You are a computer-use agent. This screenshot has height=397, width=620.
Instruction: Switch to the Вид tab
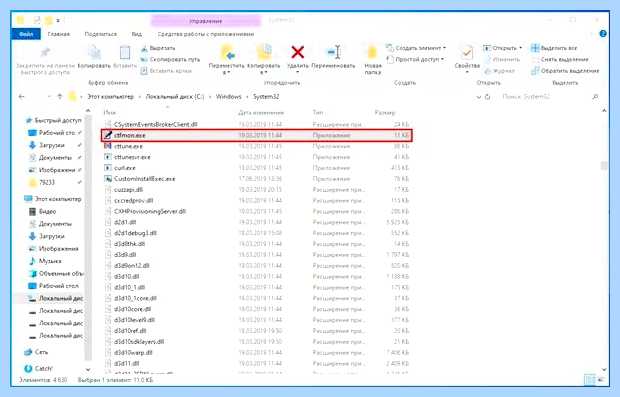(x=137, y=34)
